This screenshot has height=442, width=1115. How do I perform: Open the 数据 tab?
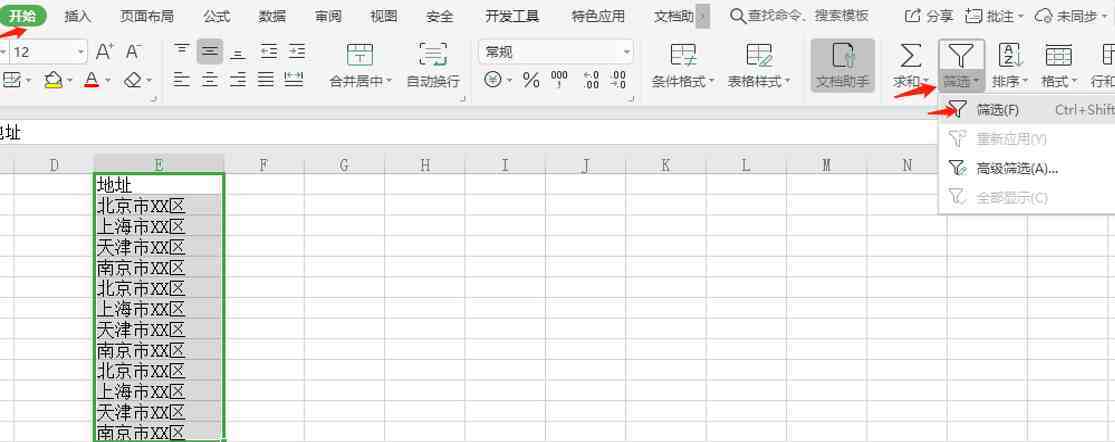pos(272,16)
